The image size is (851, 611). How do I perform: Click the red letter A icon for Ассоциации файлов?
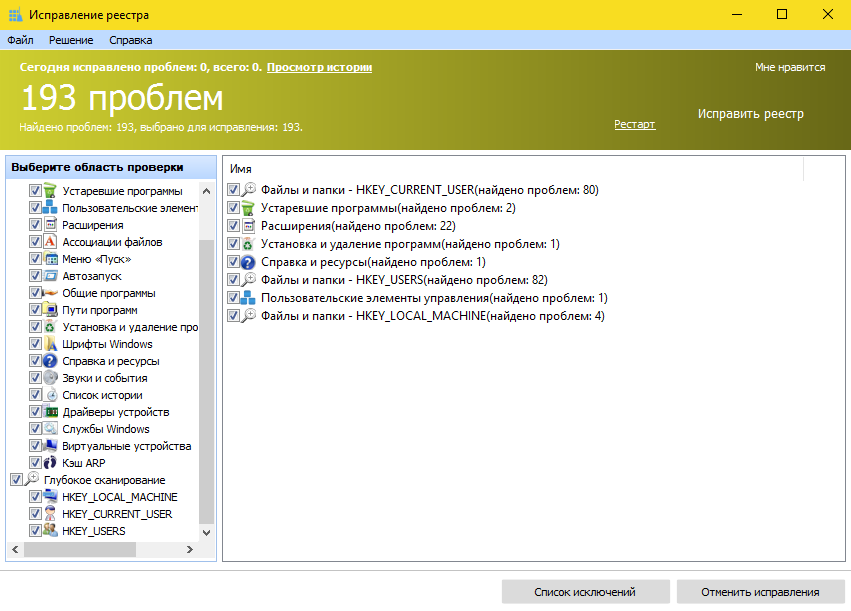[x=50, y=241]
